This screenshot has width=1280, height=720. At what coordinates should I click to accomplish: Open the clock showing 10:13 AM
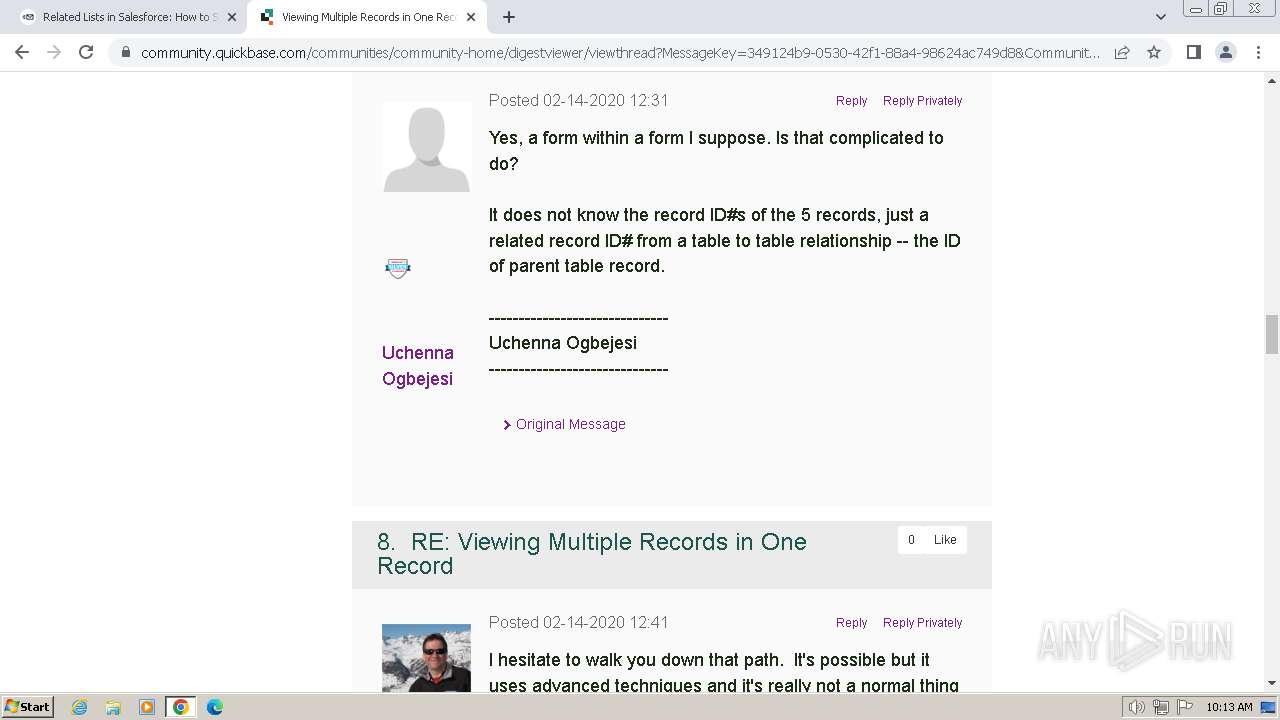[1229, 707]
